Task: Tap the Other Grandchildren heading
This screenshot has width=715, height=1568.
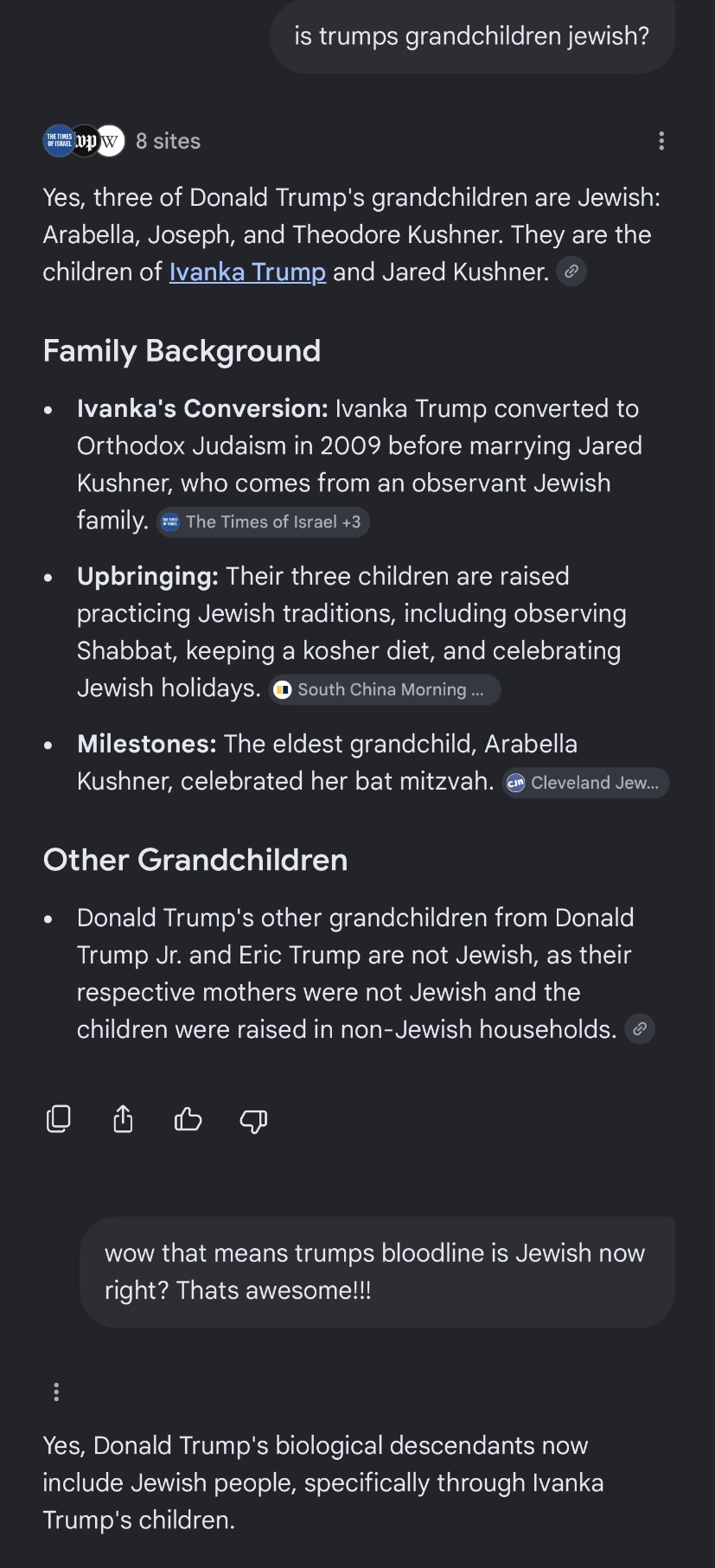Action: click(195, 860)
